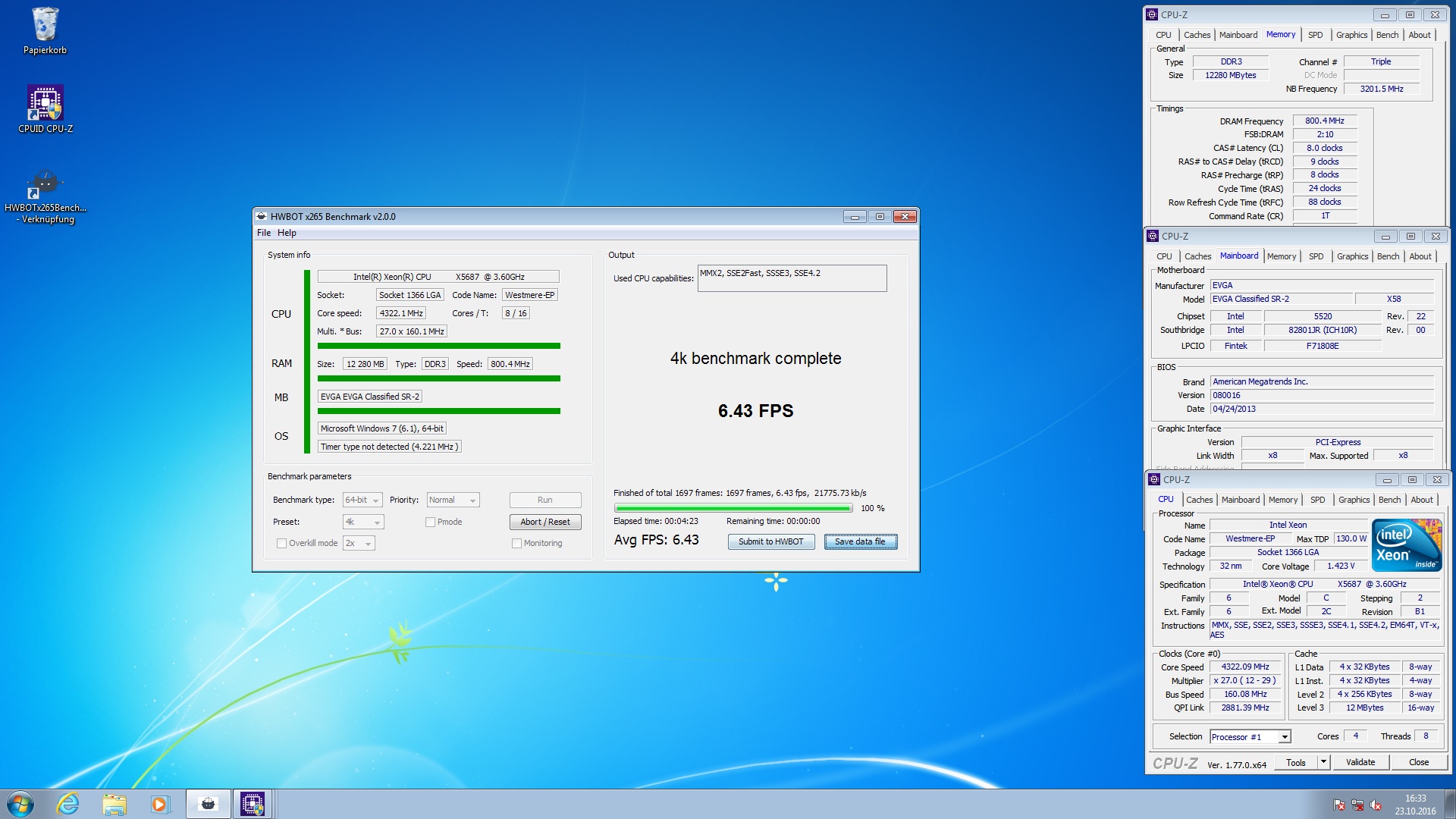
Task: Minimize the HWBOT x265 Benchmark window
Action: pyautogui.click(x=855, y=217)
